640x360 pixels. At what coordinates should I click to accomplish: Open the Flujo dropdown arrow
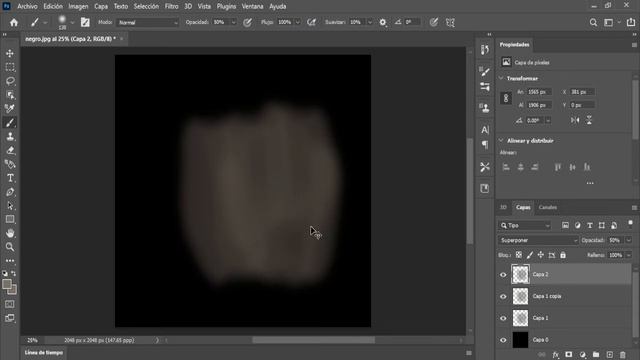pyautogui.click(x=298, y=22)
